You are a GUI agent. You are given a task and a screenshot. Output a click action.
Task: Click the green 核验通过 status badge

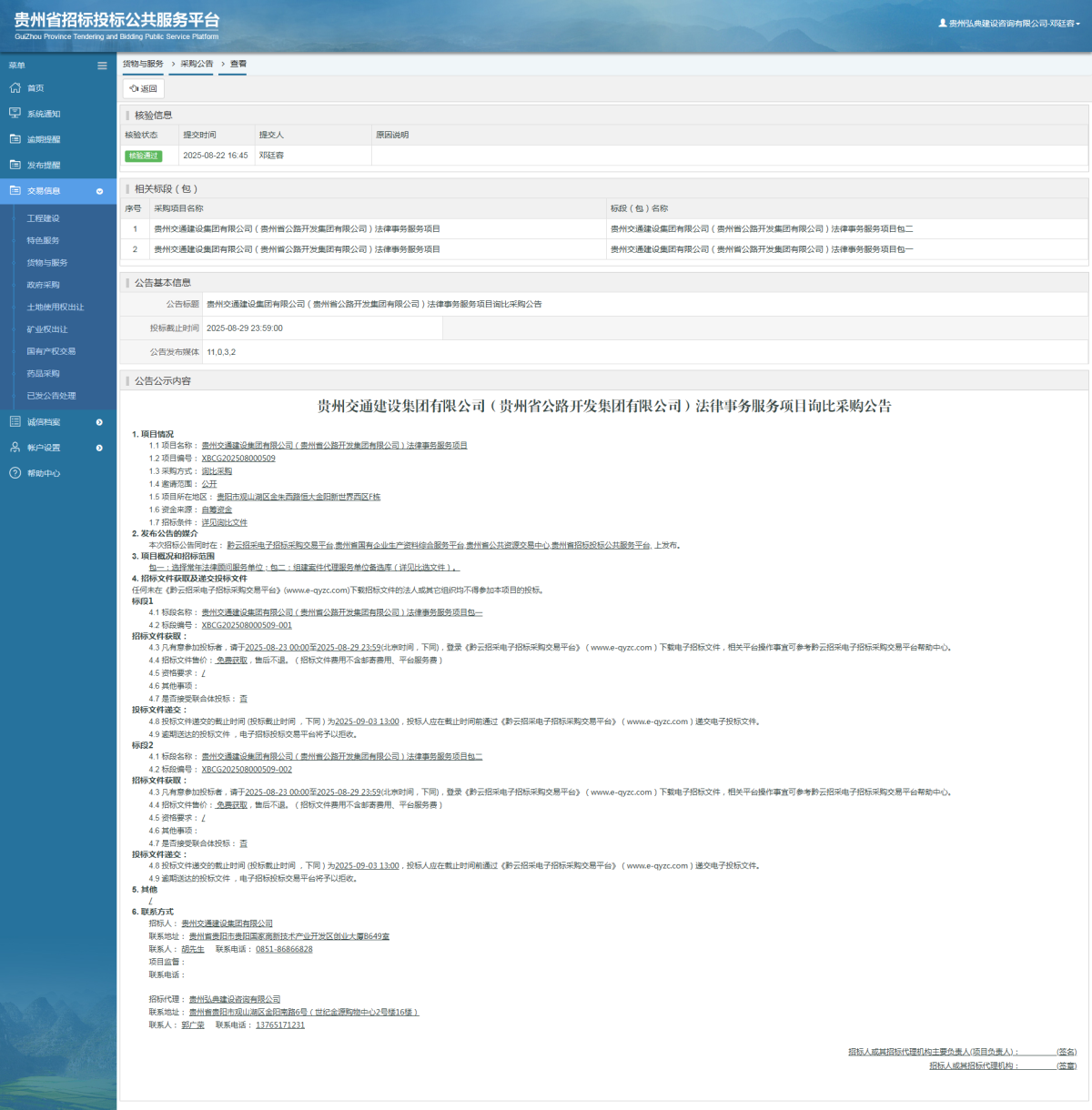(x=143, y=156)
